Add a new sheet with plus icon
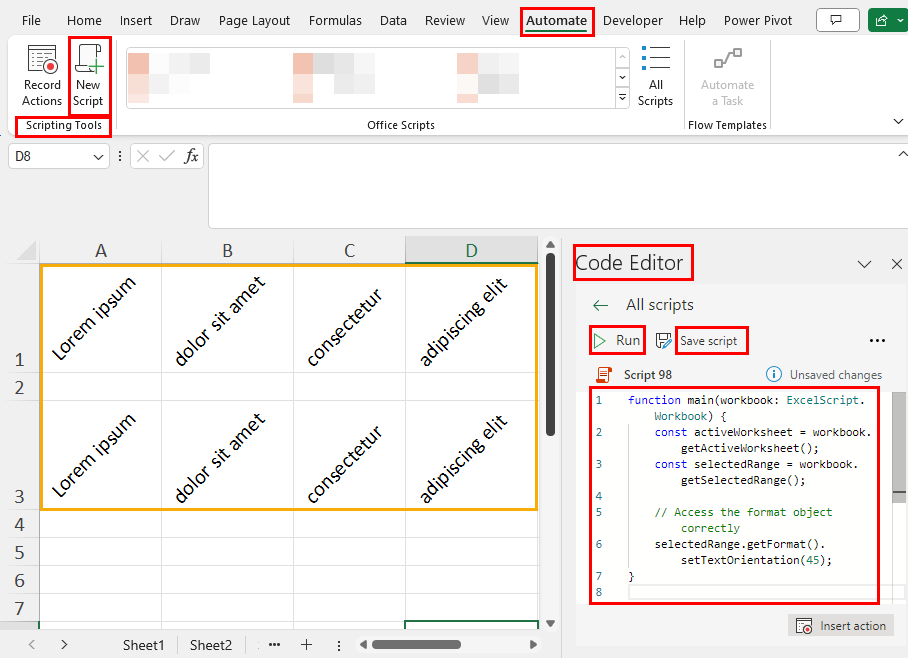908x658 pixels. point(306,645)
